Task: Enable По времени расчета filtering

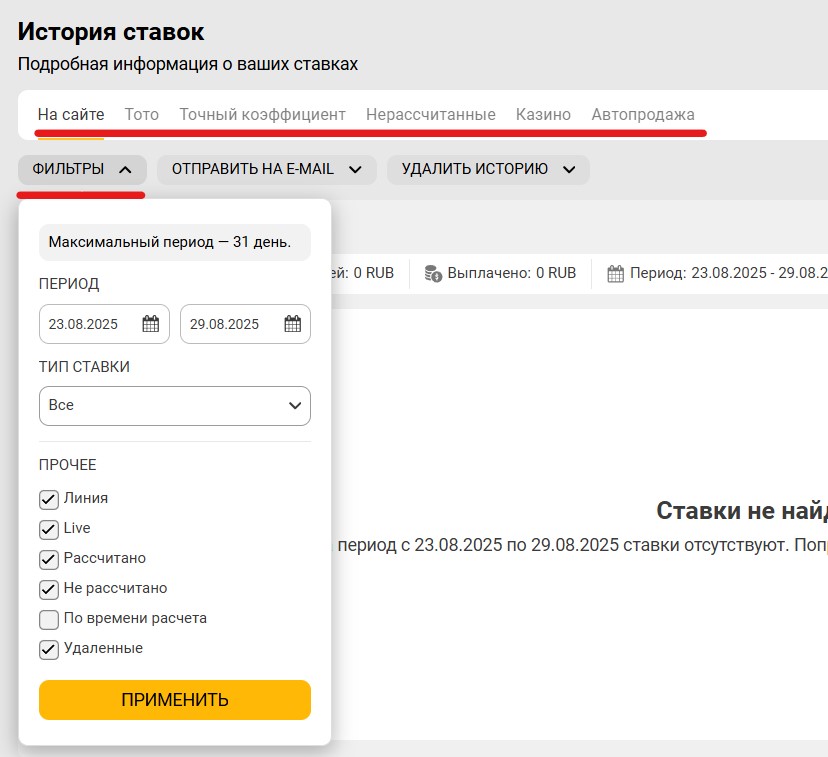Action: coord(49,618)
